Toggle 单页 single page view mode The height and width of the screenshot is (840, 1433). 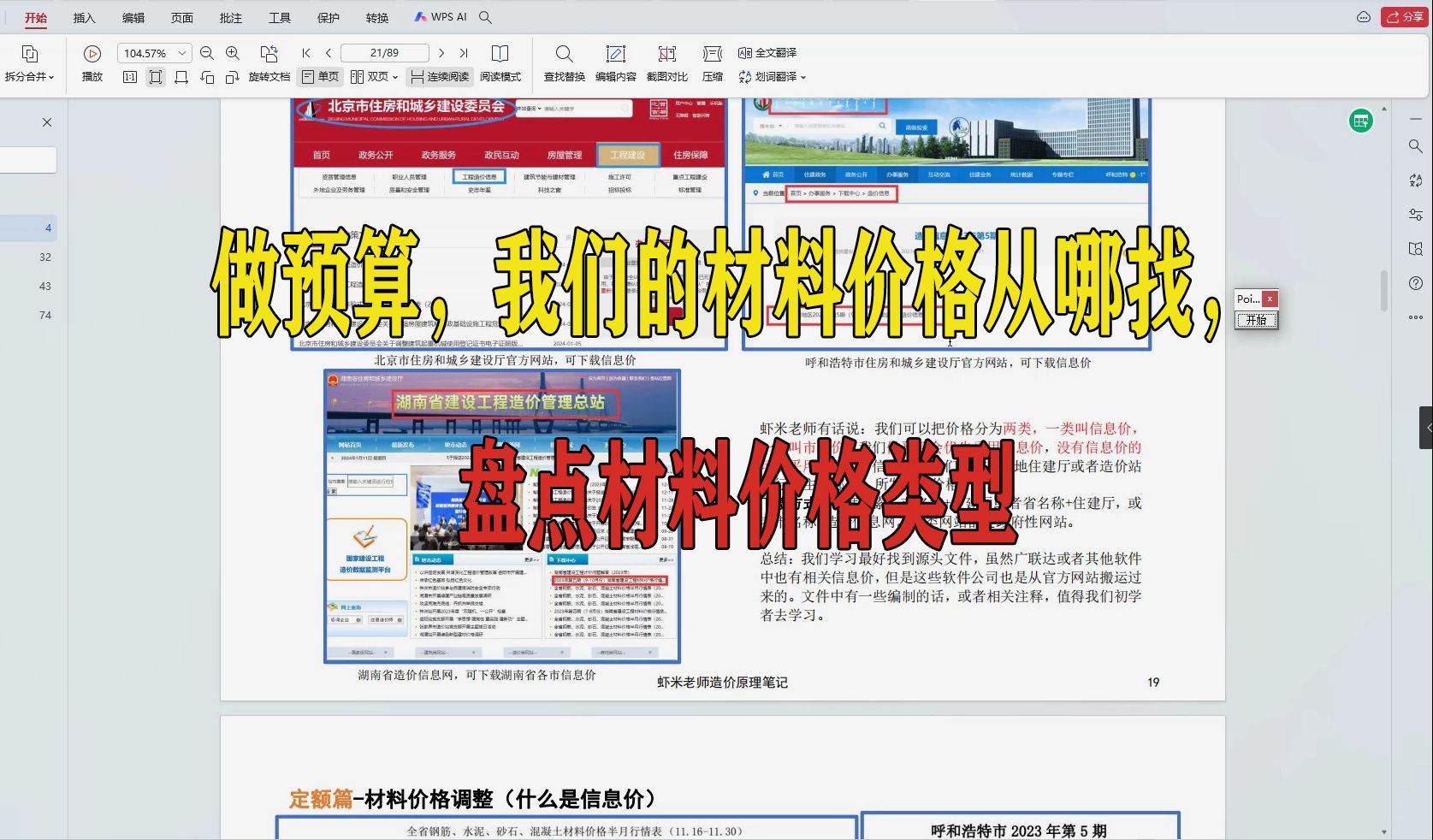pyautogui.click(x=319, y=76)
